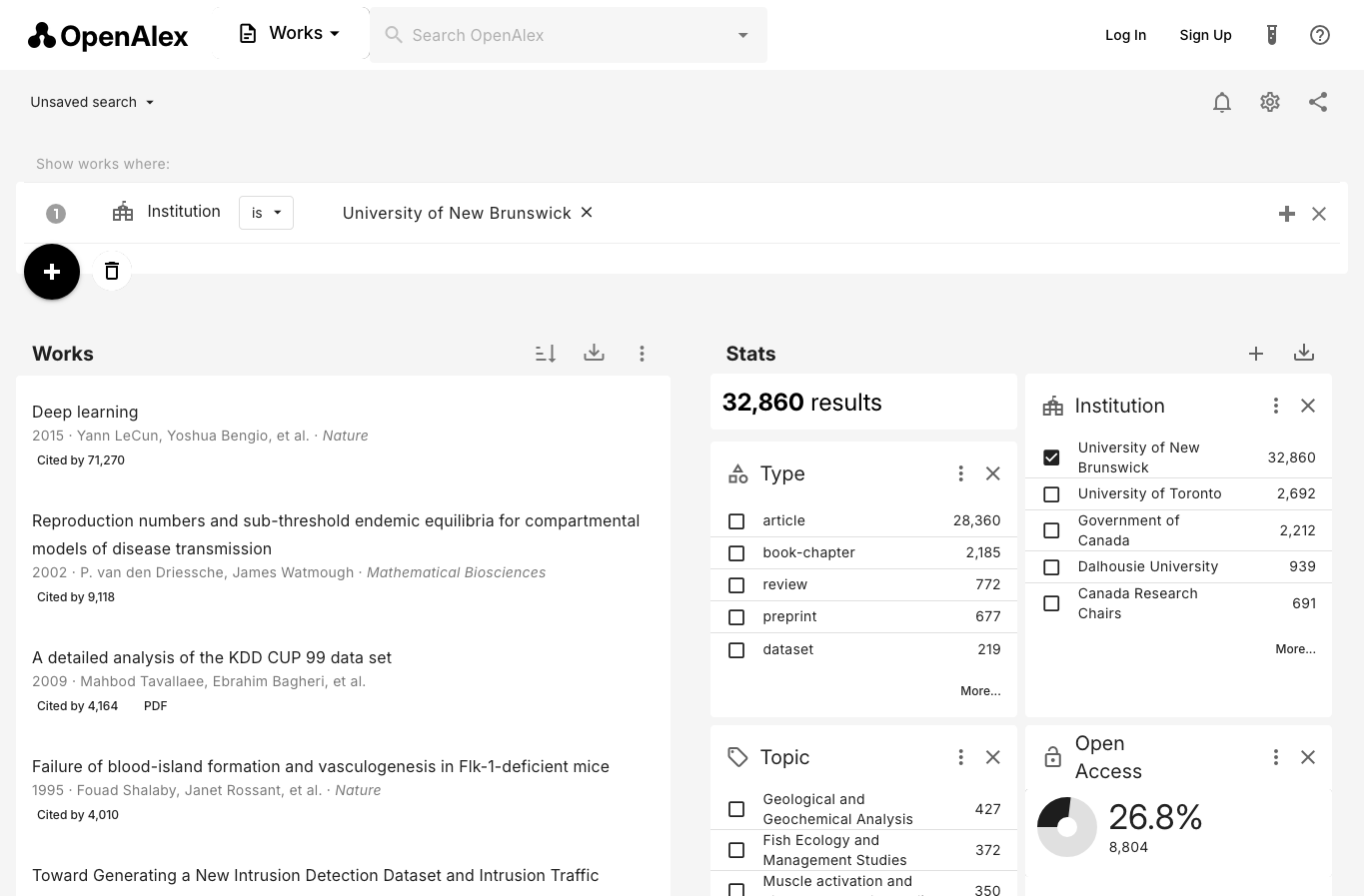Check Dalhousie University checkbox
The image size is (1364, 896).
[1051, 567]
